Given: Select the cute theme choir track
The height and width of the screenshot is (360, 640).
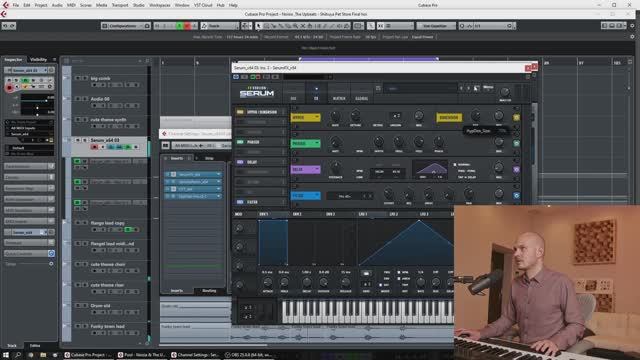Looking at the screenshot, I should click(x=108, y=264).
